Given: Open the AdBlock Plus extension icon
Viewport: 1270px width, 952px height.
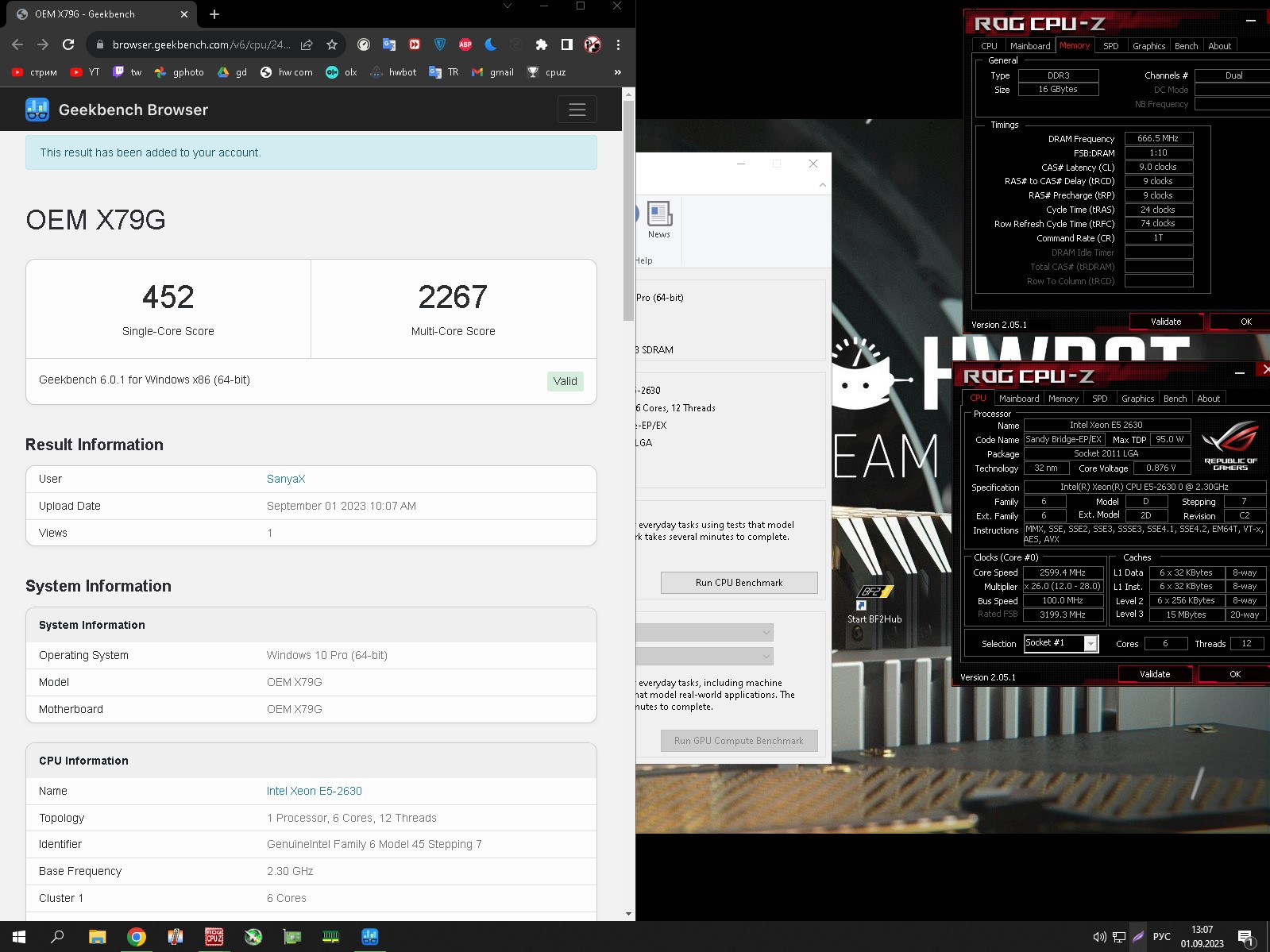Looking at the screenshot, I should [x=465, y=44].
